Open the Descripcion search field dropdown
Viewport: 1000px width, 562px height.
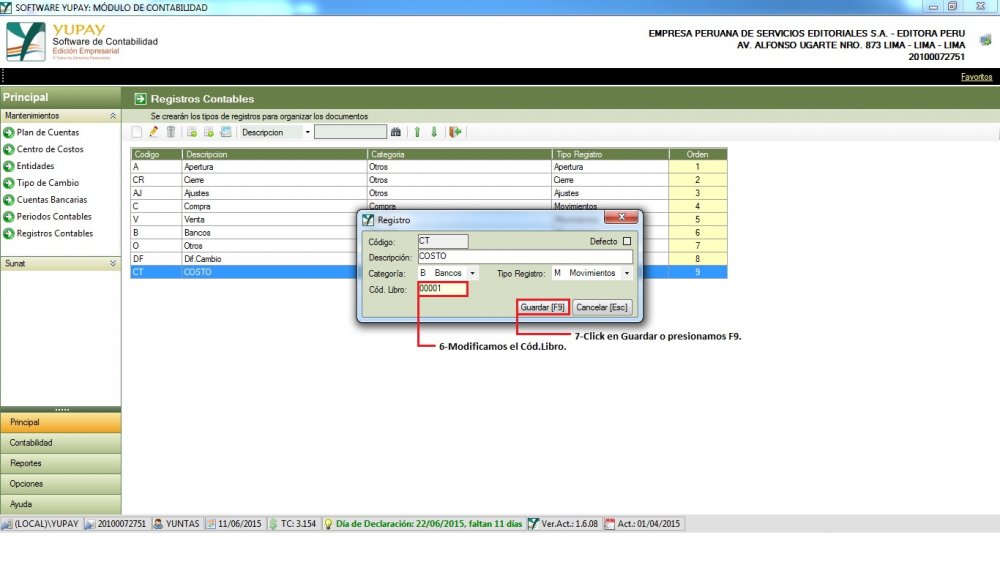tap(307, 132)
